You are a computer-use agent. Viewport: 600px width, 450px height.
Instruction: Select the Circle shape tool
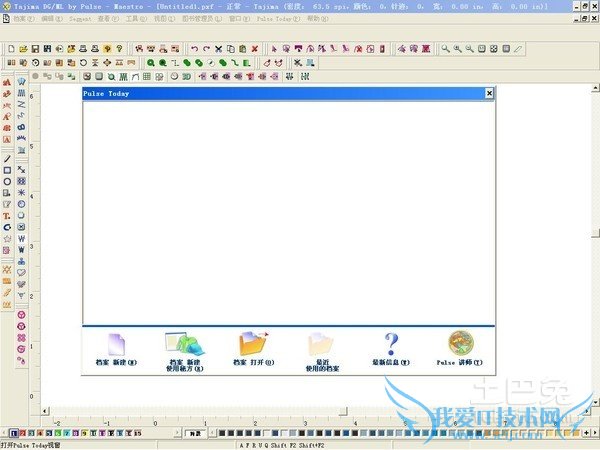(7, 182)
